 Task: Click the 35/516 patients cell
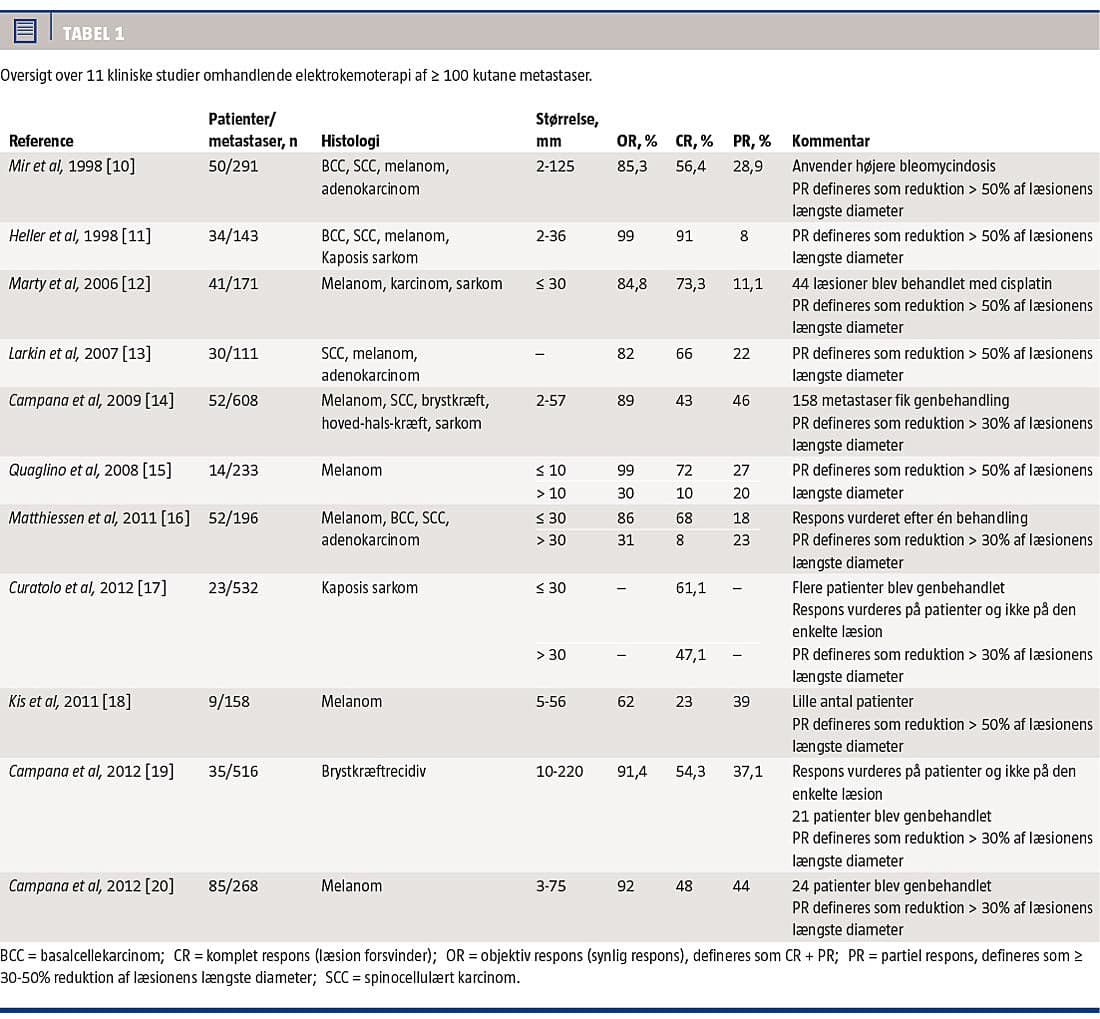(x=233, y=771)
